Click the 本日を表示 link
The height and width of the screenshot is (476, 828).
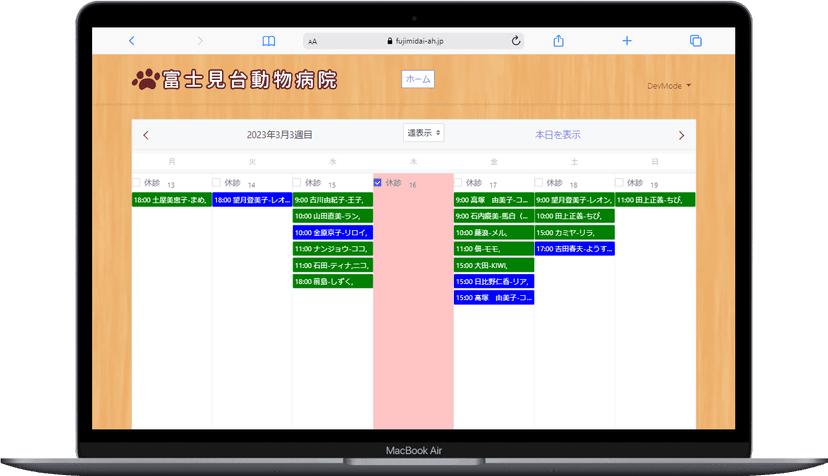(x=557, y=134)
